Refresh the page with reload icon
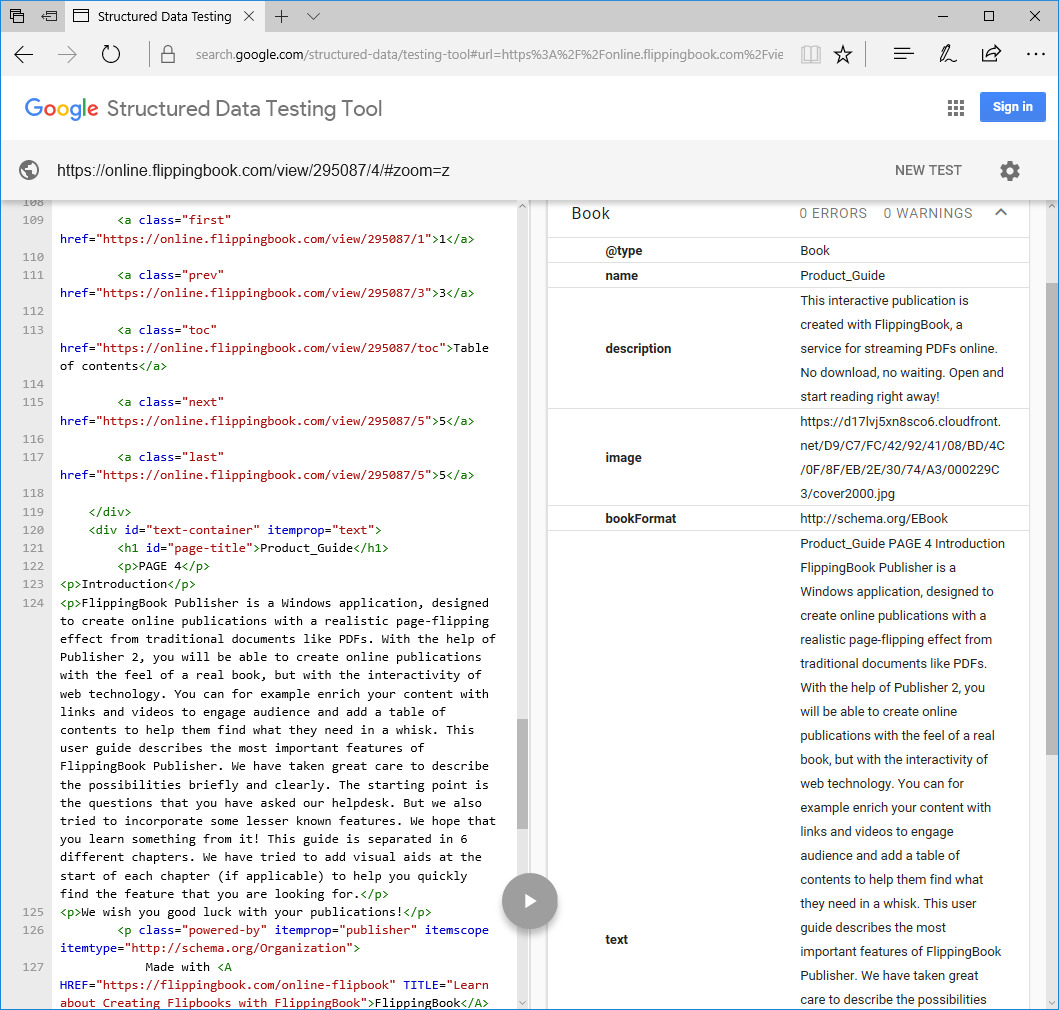Viewport: 1059px width, 1010px height. (111, 54)
